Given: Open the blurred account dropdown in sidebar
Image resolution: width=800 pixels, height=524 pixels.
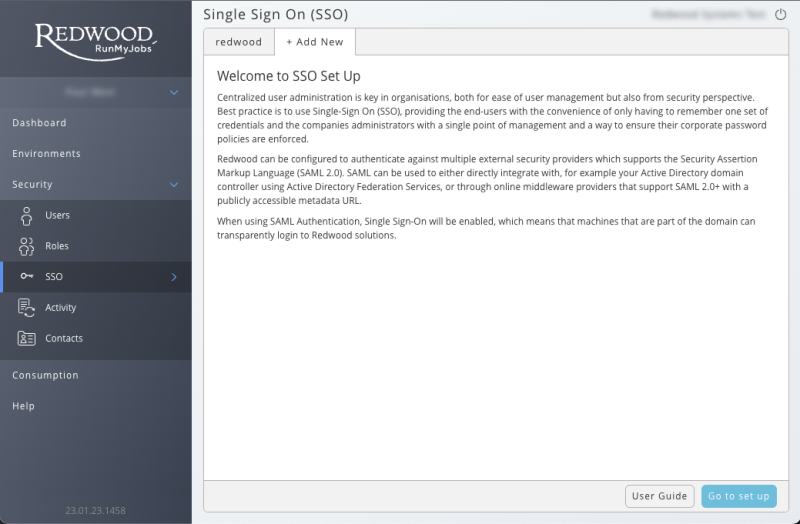Looking at the screenshot, I should pyautogui.click(x=95, y=92).
